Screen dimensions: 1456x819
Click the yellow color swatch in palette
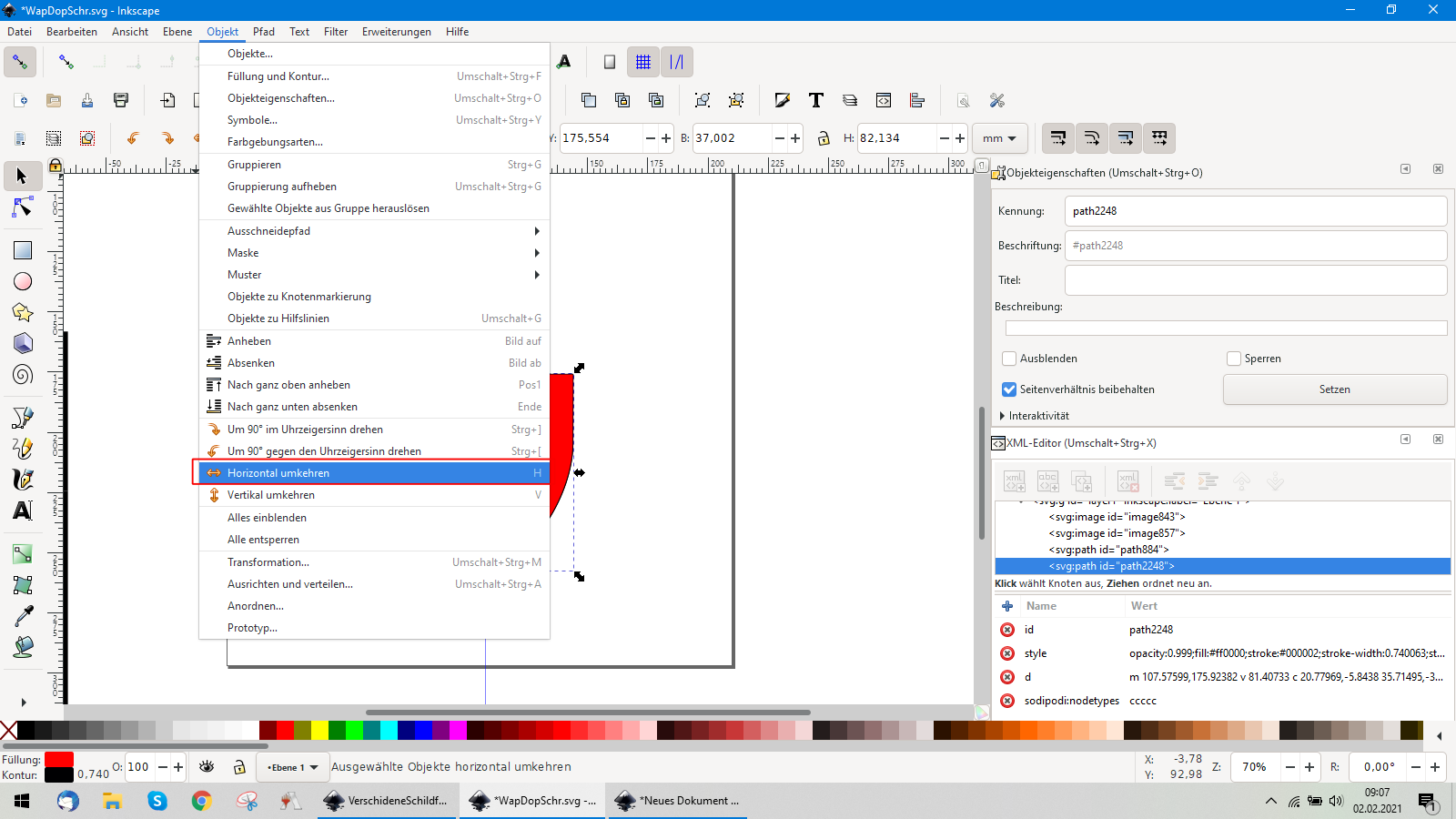(x=319, y=730)
